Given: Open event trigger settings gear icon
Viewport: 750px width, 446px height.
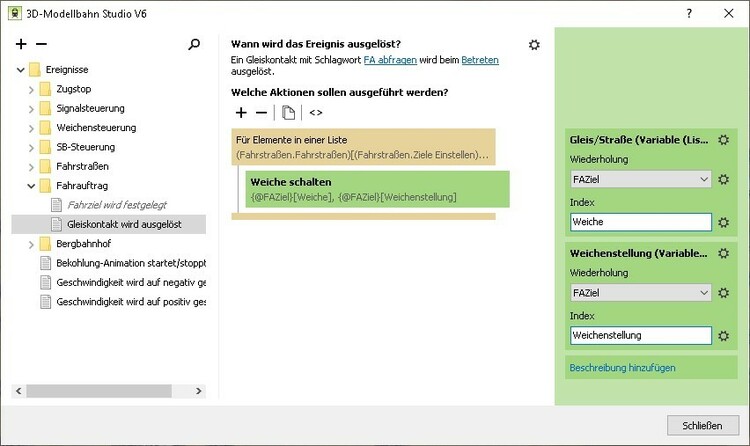Looking at the screenshot, I should pyautogui.click(x=534, y=45).
